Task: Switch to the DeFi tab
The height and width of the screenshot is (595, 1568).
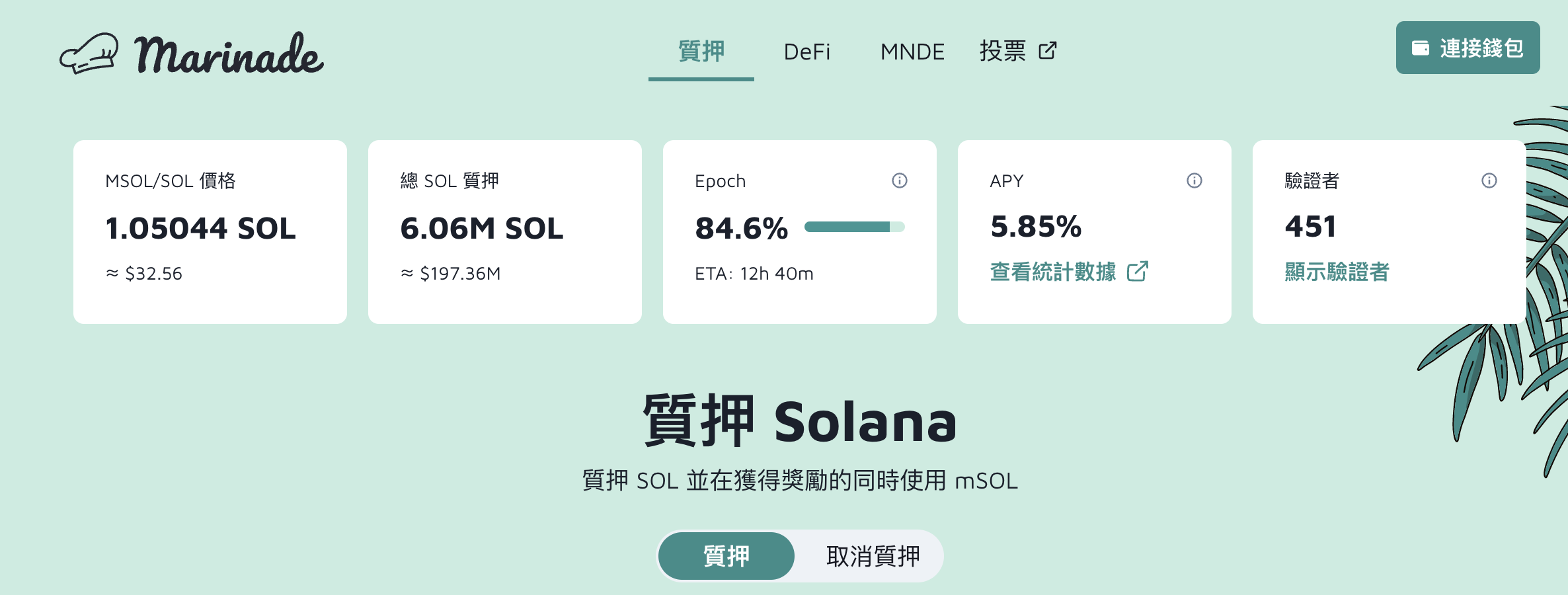Action: [807, 52]
